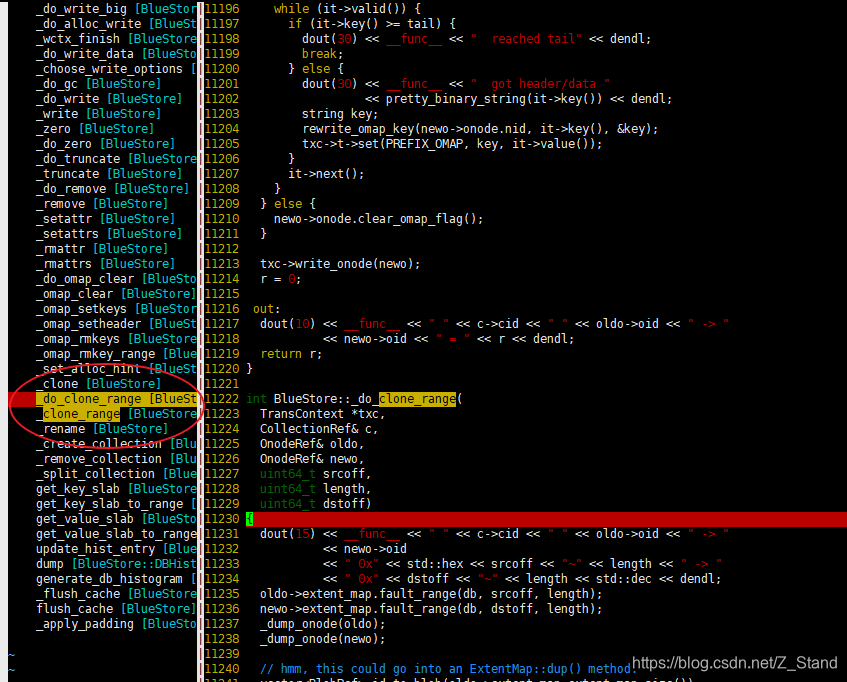
Task: Open _omap_clear [BlueStore] tag
Action: click(116, 294)
